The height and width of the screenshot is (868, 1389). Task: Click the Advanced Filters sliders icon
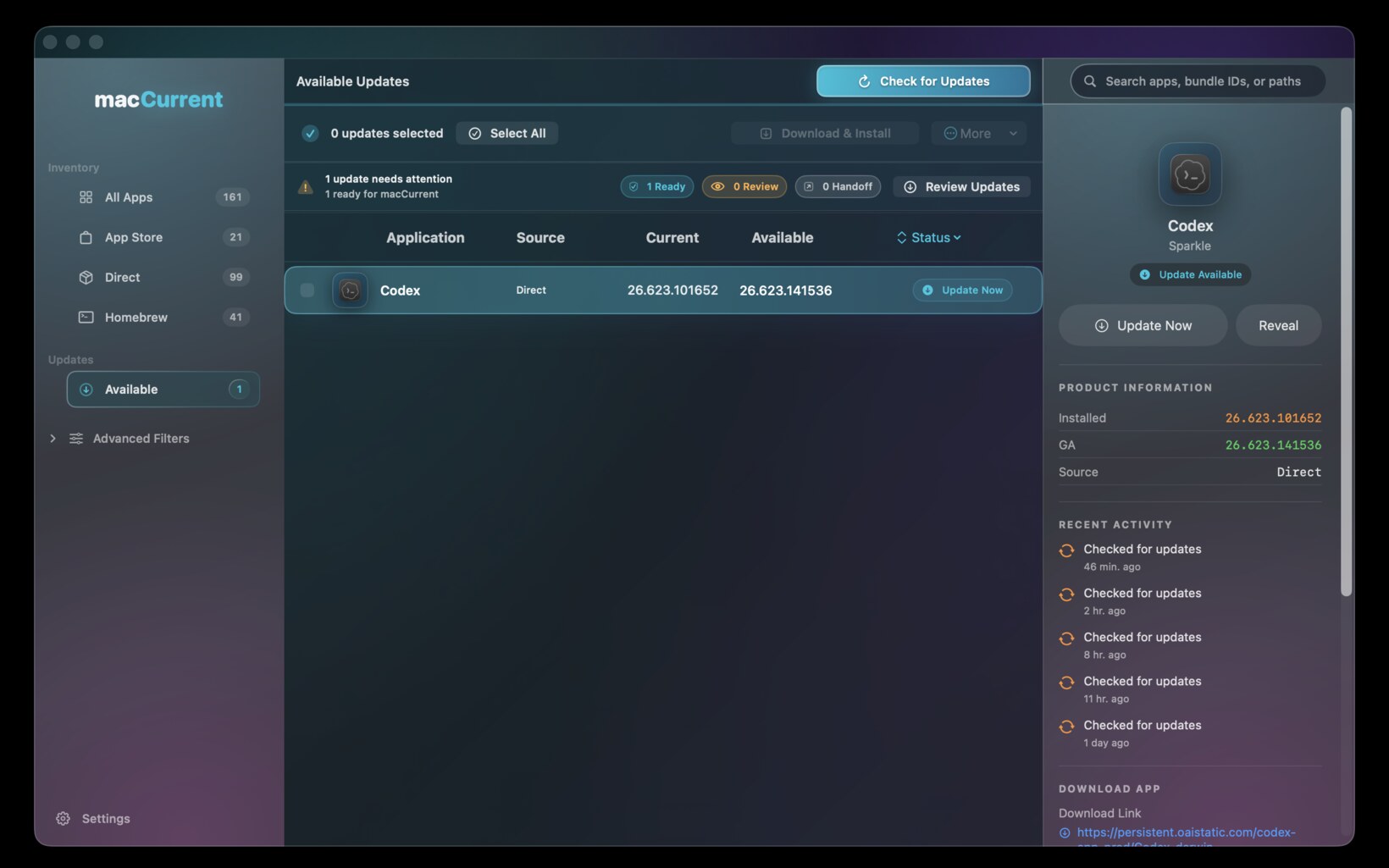(76, 439)
